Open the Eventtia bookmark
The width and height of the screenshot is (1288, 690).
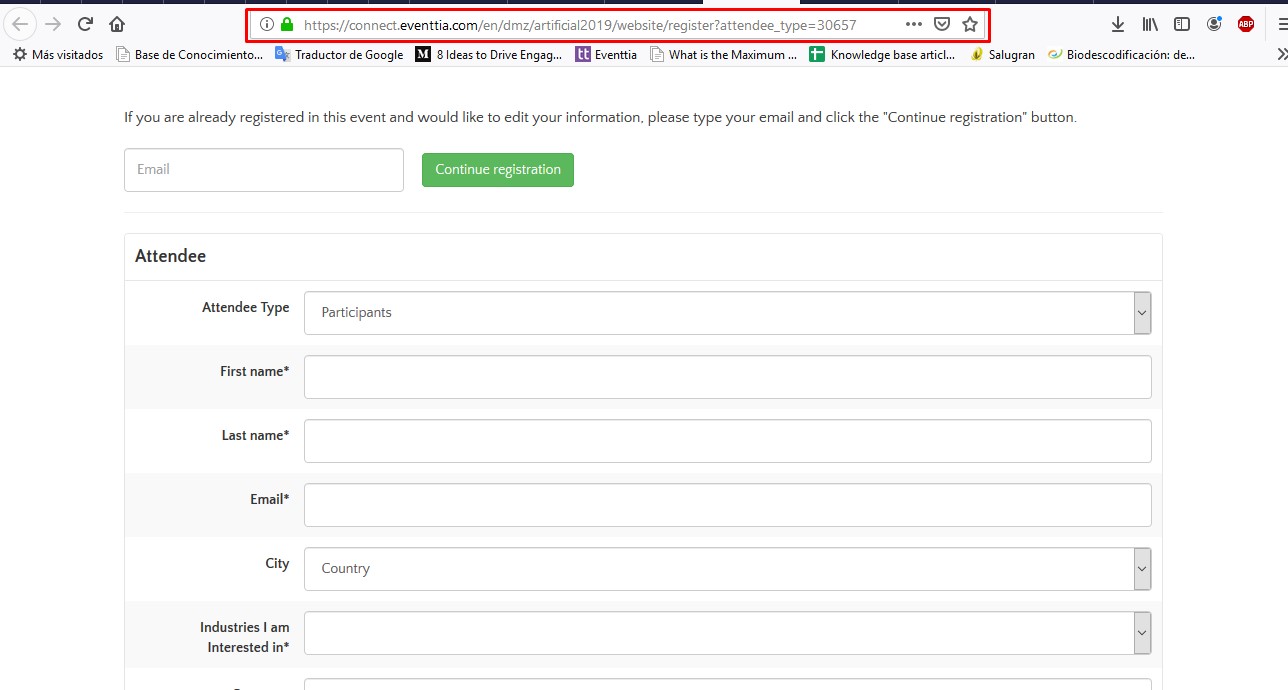coord(606,55)
